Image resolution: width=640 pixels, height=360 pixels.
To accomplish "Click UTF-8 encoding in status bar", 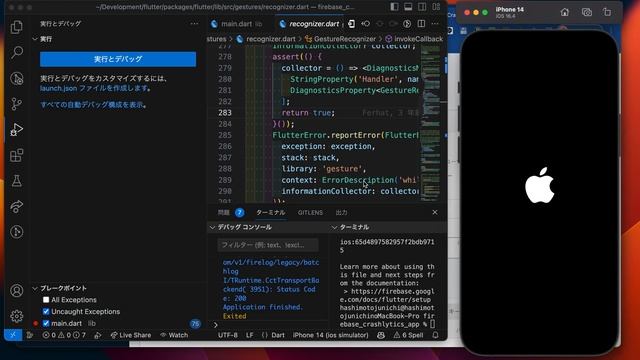I will [228, 335].
